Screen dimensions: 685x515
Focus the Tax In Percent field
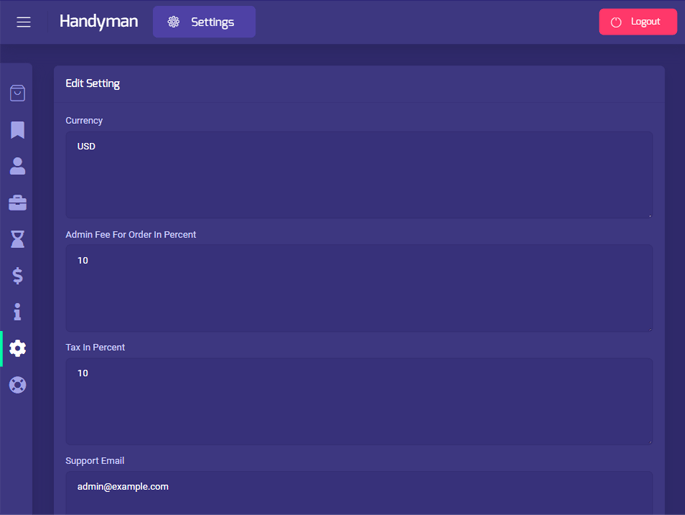[x=358, y=401]
